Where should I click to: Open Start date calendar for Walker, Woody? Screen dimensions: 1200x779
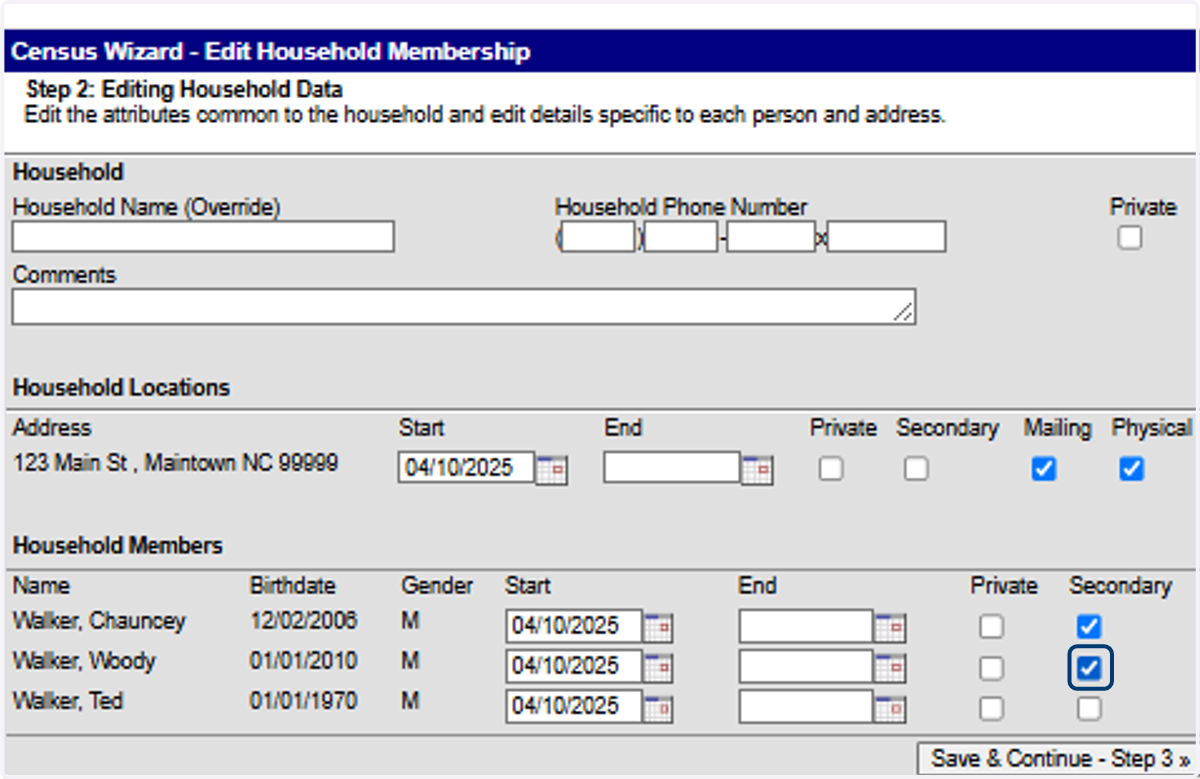click(x=658, y=668)
